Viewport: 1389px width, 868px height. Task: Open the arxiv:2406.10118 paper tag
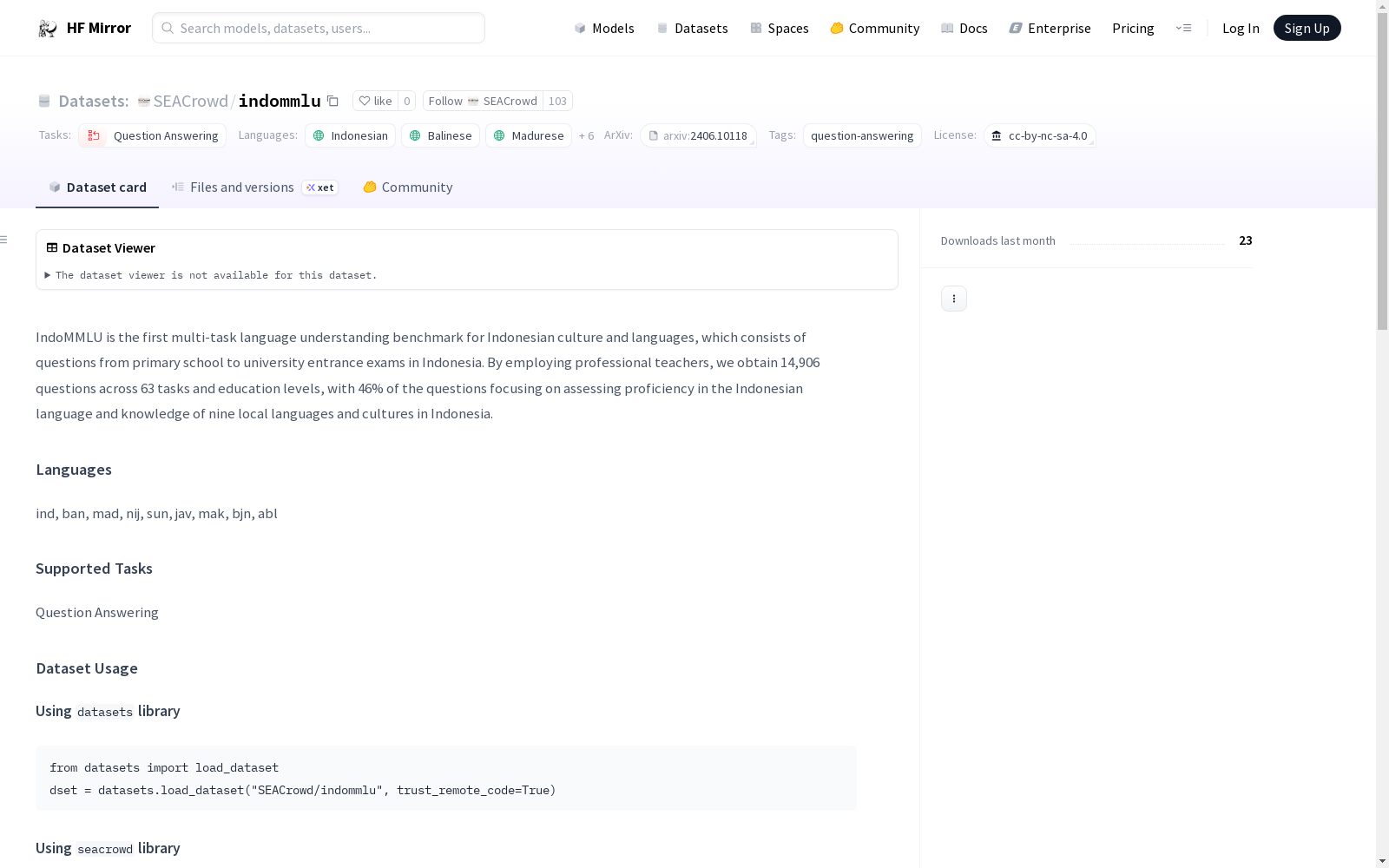click(x=698, y=135)
